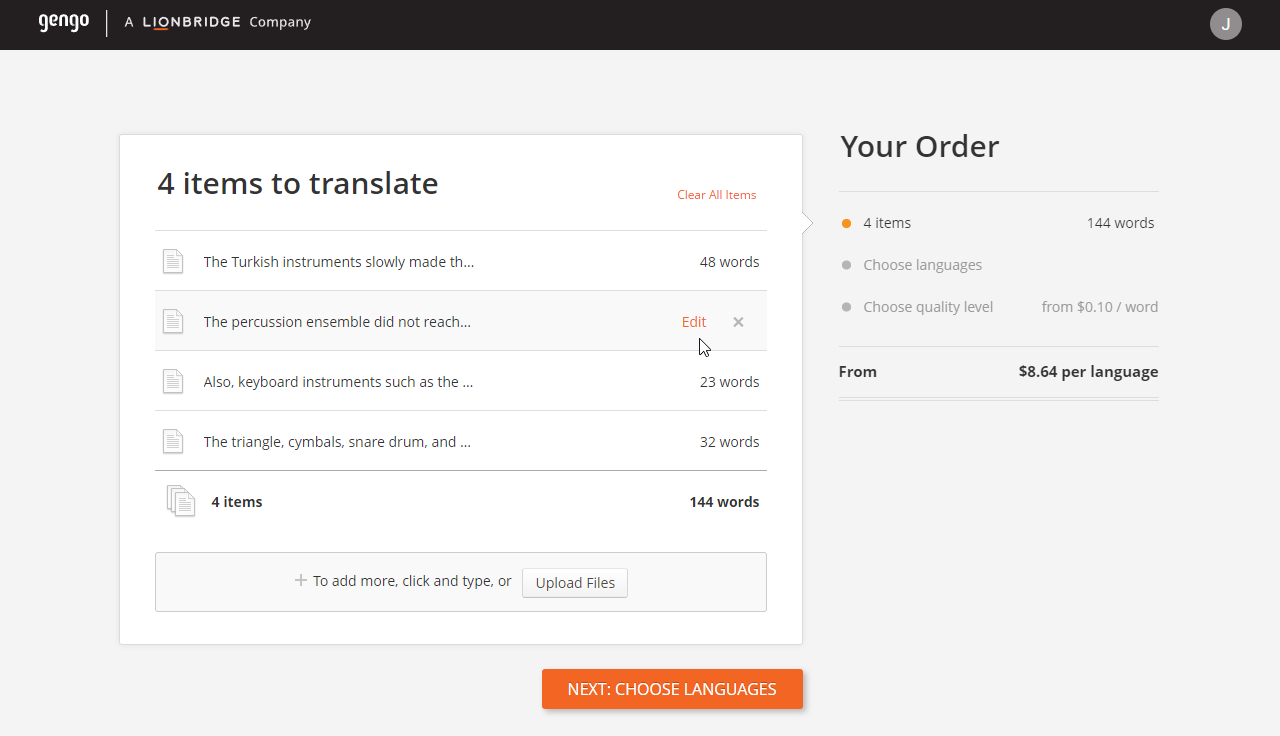Edit the percussion ensemble item

tap(693, 321)
